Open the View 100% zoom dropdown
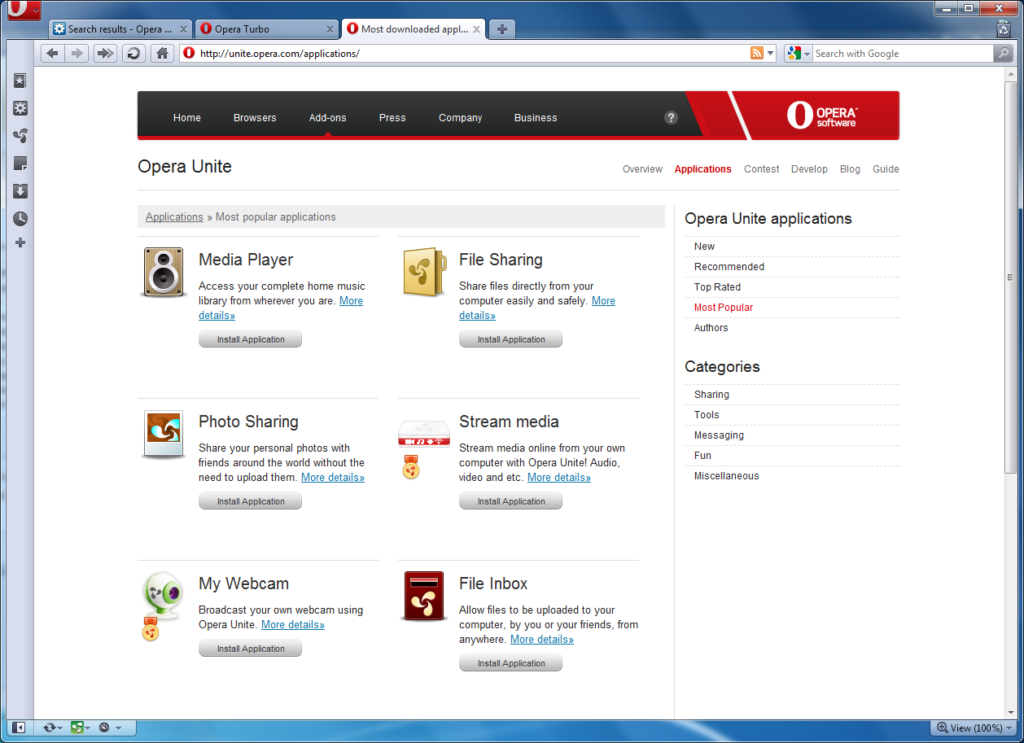 [974, 727]
